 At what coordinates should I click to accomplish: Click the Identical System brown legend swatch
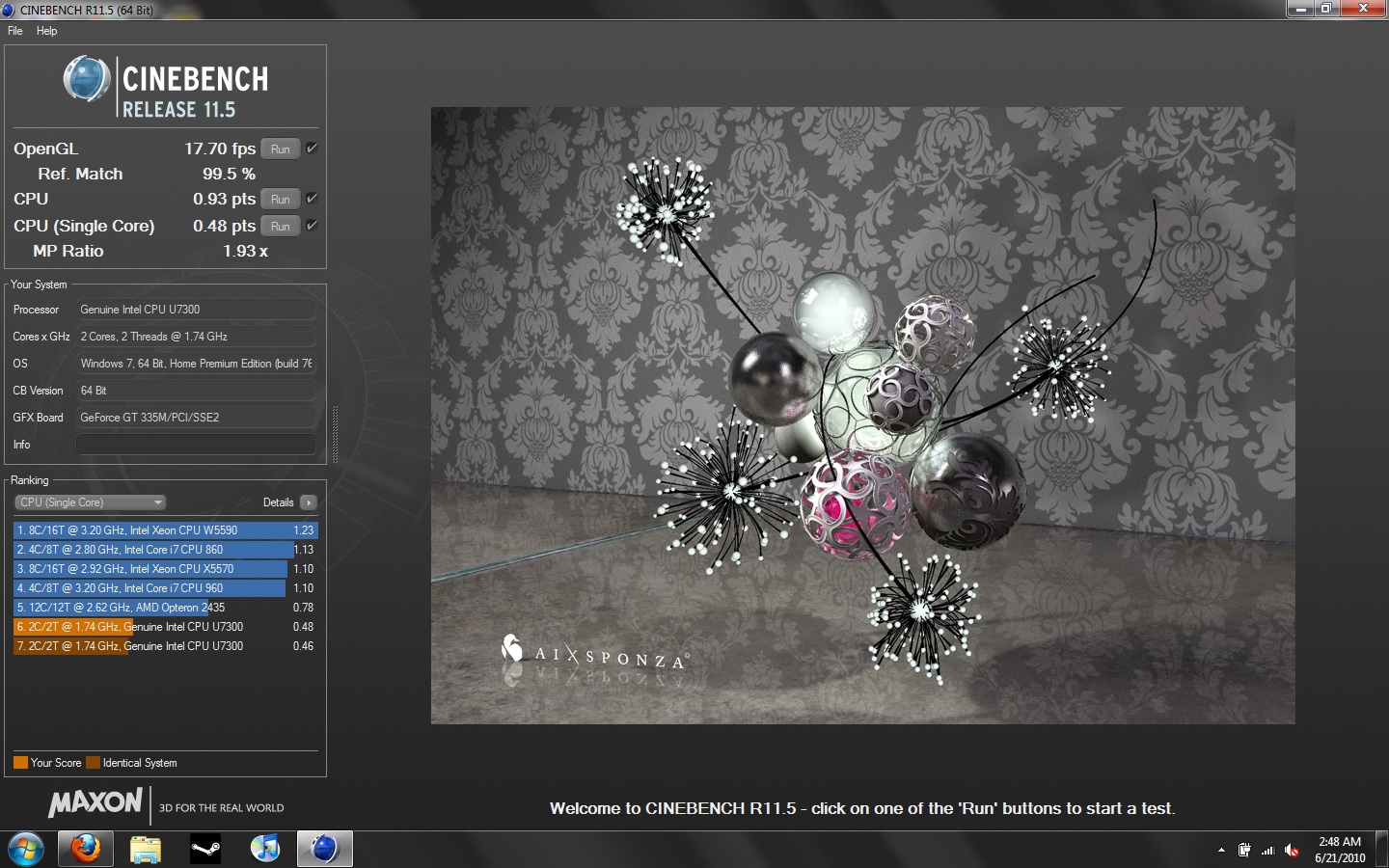tap(93, 763)
